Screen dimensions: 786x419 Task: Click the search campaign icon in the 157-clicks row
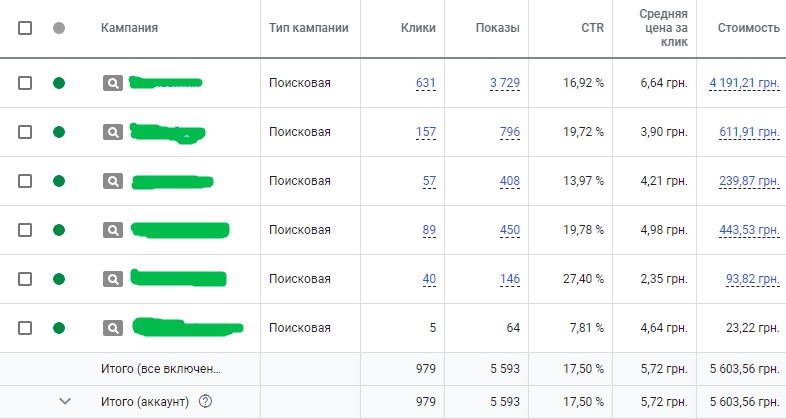point(112,132)
